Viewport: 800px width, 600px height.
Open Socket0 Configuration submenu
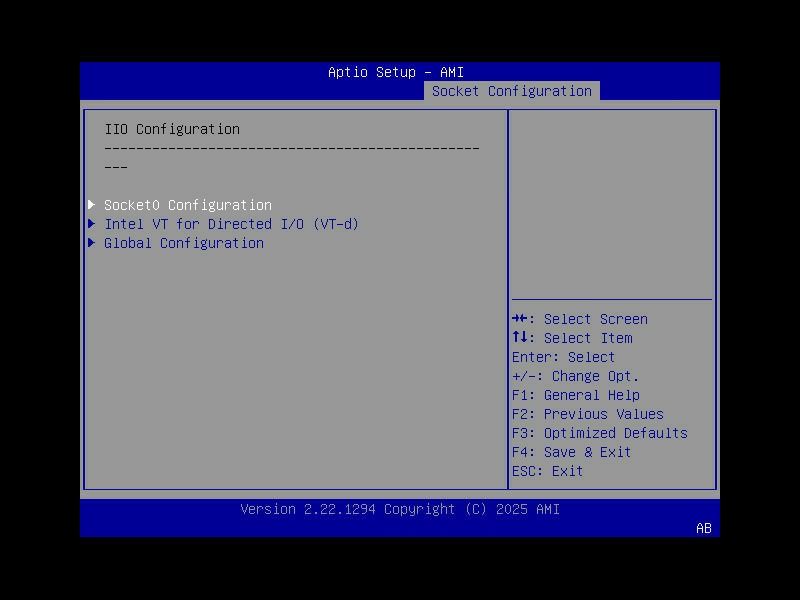(187, 204)
